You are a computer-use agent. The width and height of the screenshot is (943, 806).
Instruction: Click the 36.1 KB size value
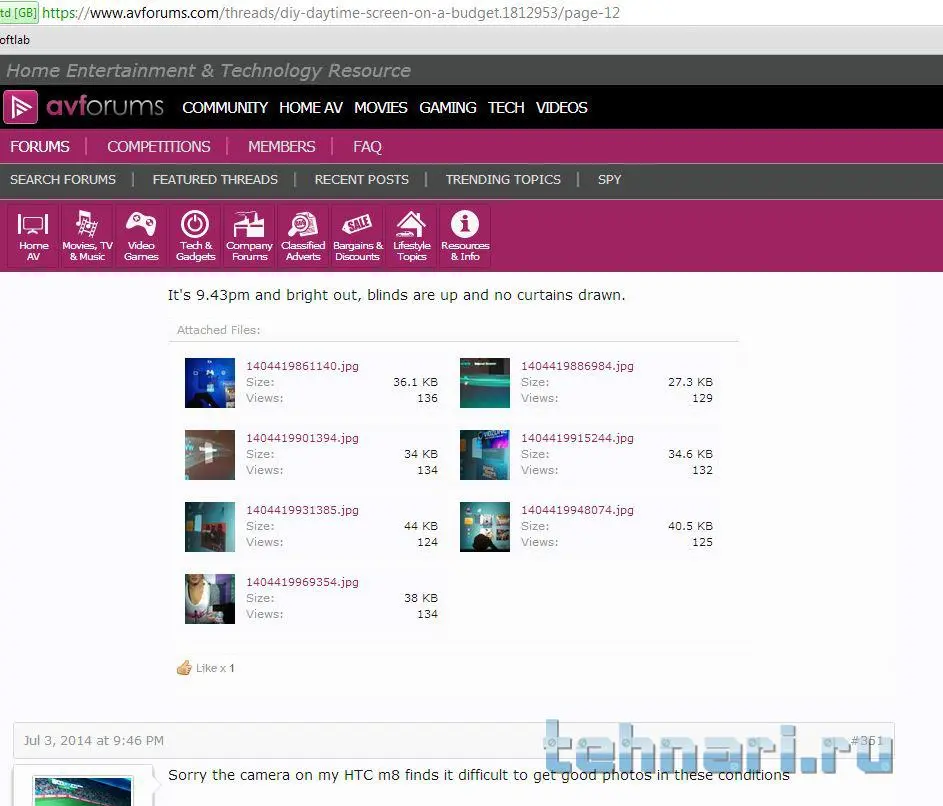click(416, 382)
